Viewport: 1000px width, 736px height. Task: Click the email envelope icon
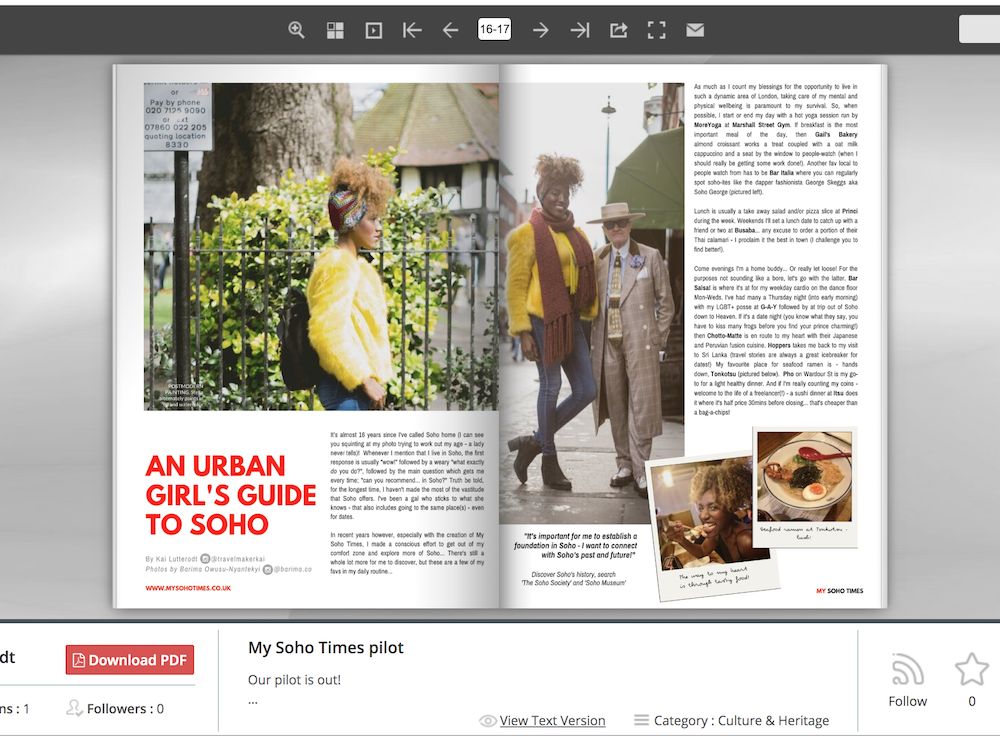[695, 30]
